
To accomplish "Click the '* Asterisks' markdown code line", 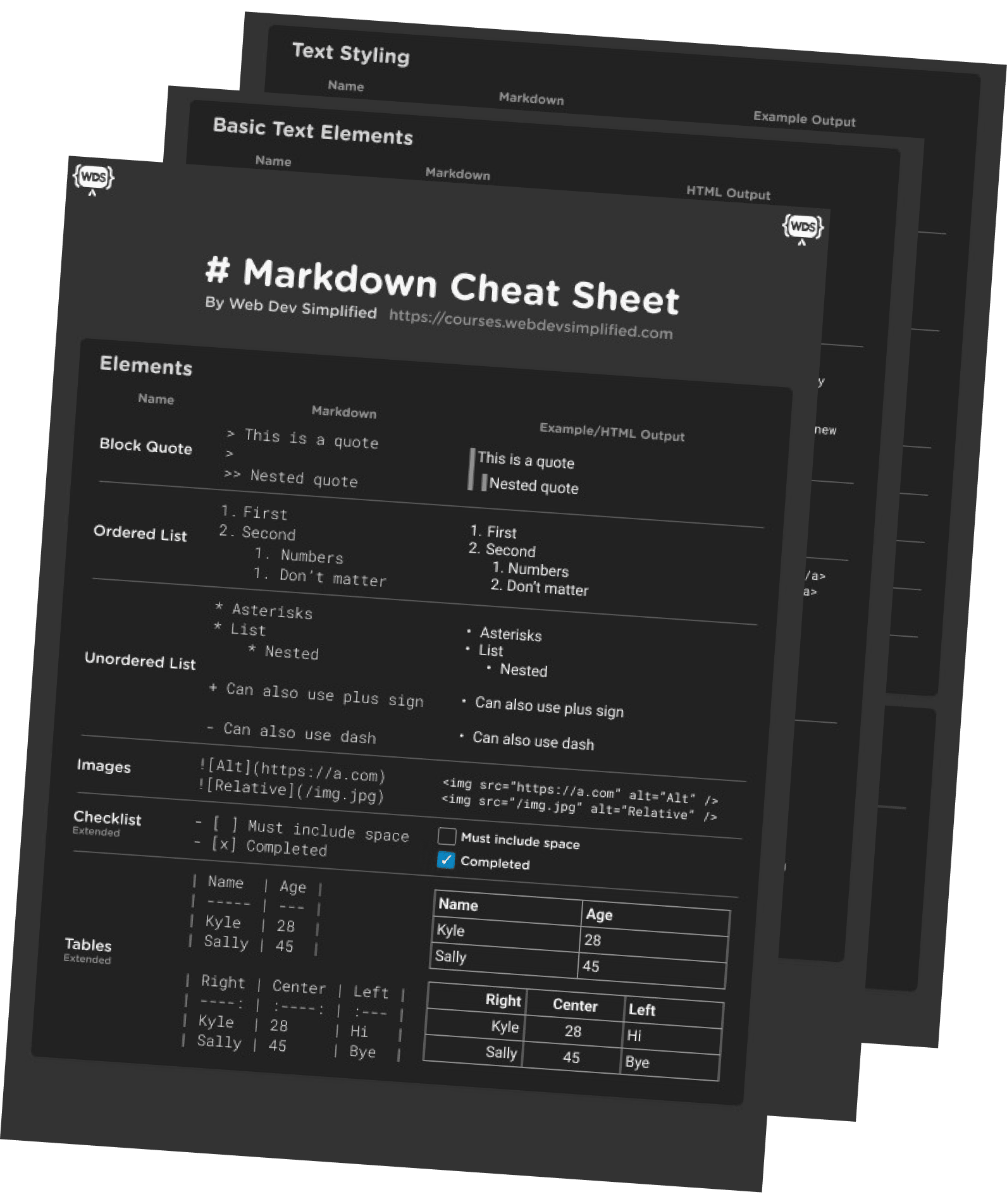I will pos(264,610).
